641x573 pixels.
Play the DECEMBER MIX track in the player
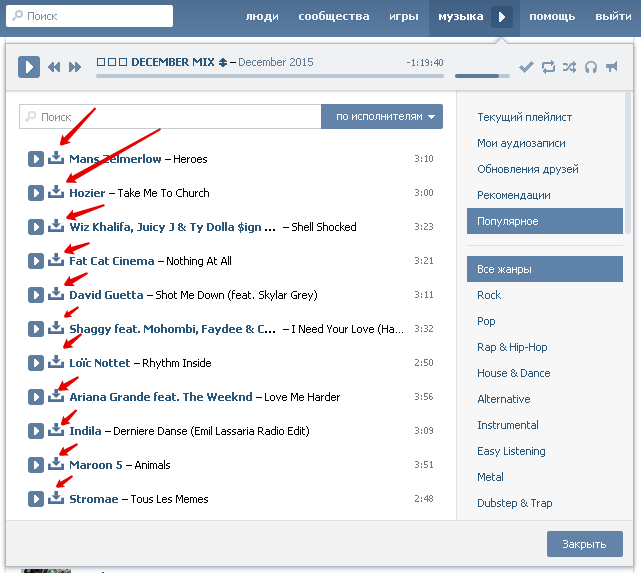pyautogui.click(x=29, y=67)
